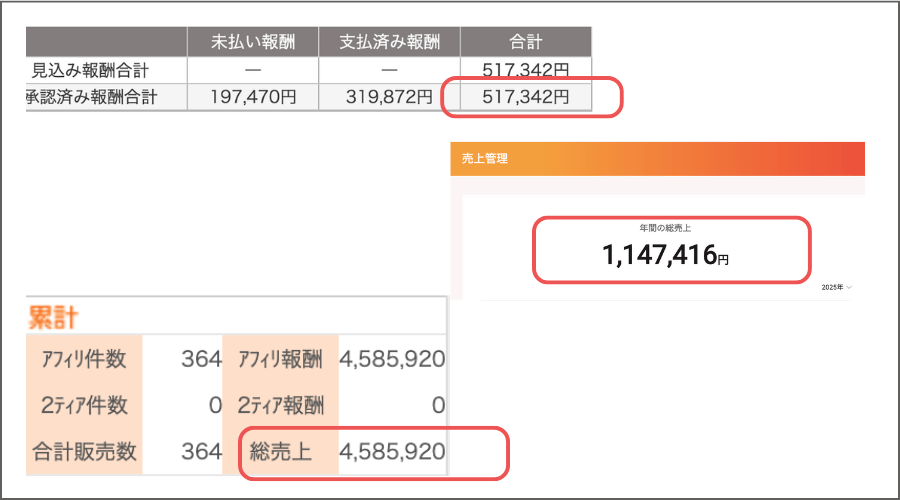Click the 見込み報酬合計 total 517,342円 cell
Viewport: 900px width, 500px height.
coord(525,70)
